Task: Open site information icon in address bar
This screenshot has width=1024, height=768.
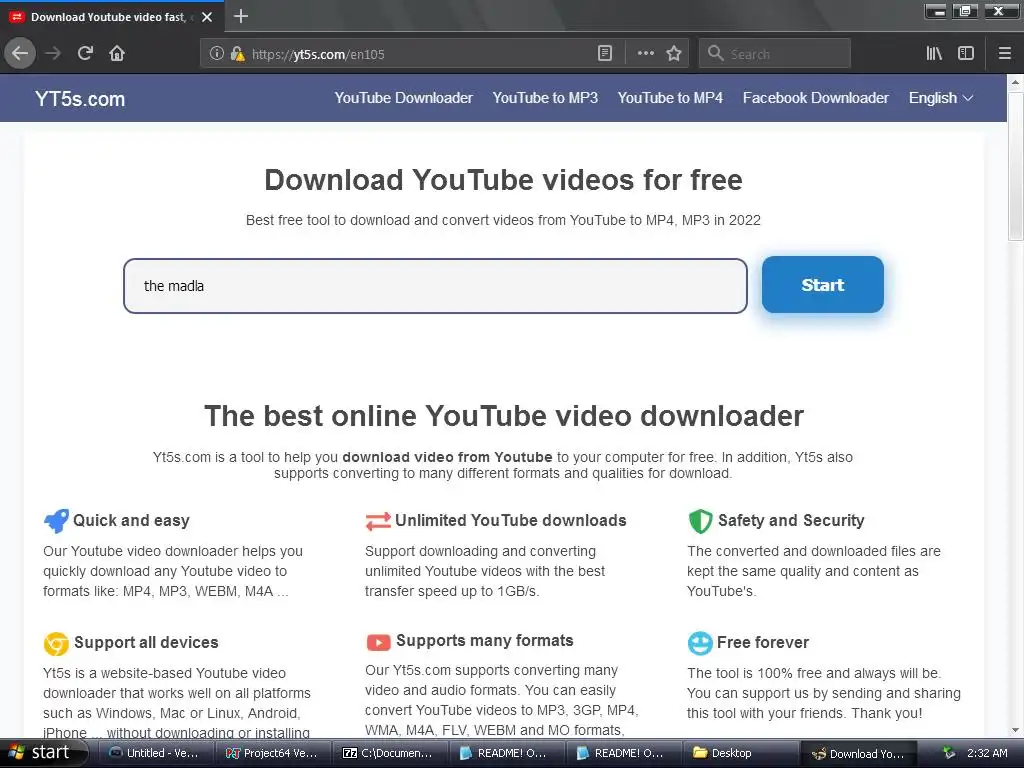Action: click(x=217, y=54)
